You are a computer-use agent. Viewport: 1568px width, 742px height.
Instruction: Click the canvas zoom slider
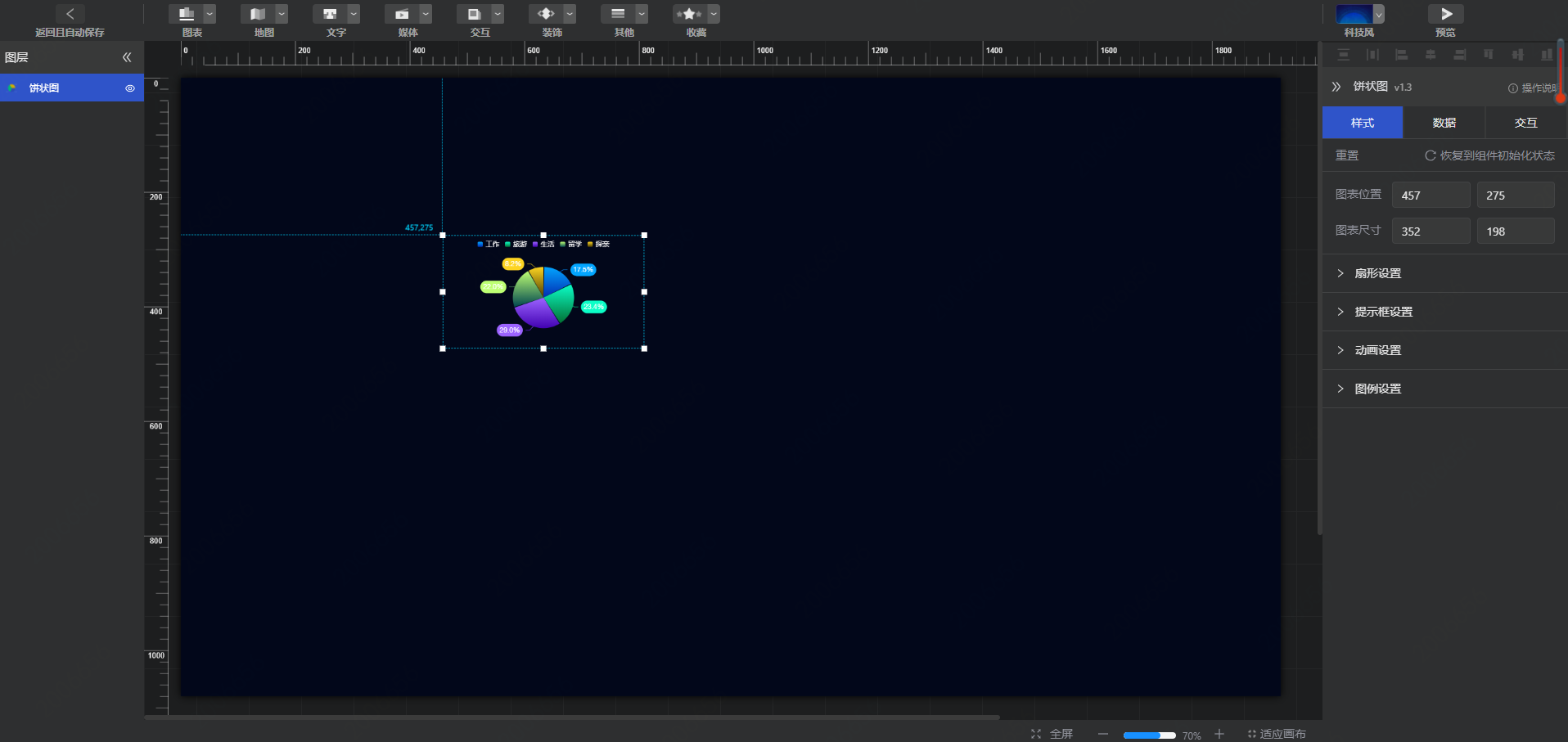(x=1149, y=735)
